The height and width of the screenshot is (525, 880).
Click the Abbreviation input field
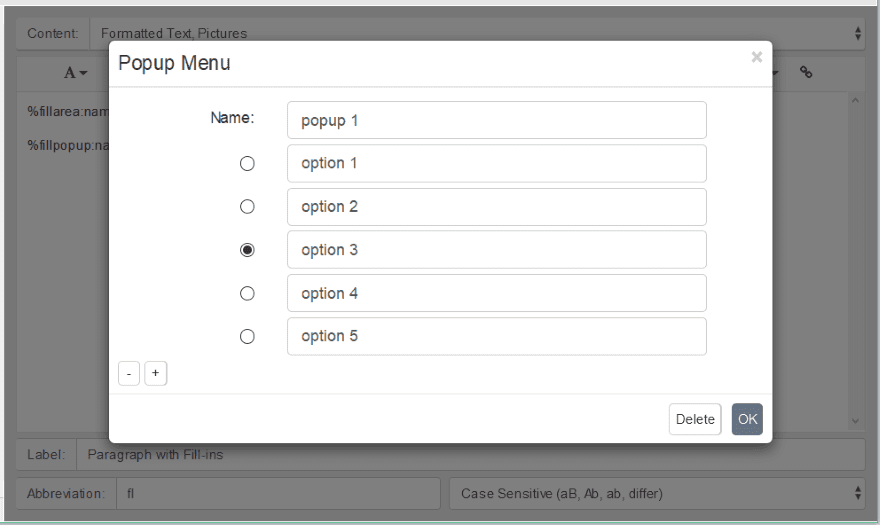pos(278,493)
